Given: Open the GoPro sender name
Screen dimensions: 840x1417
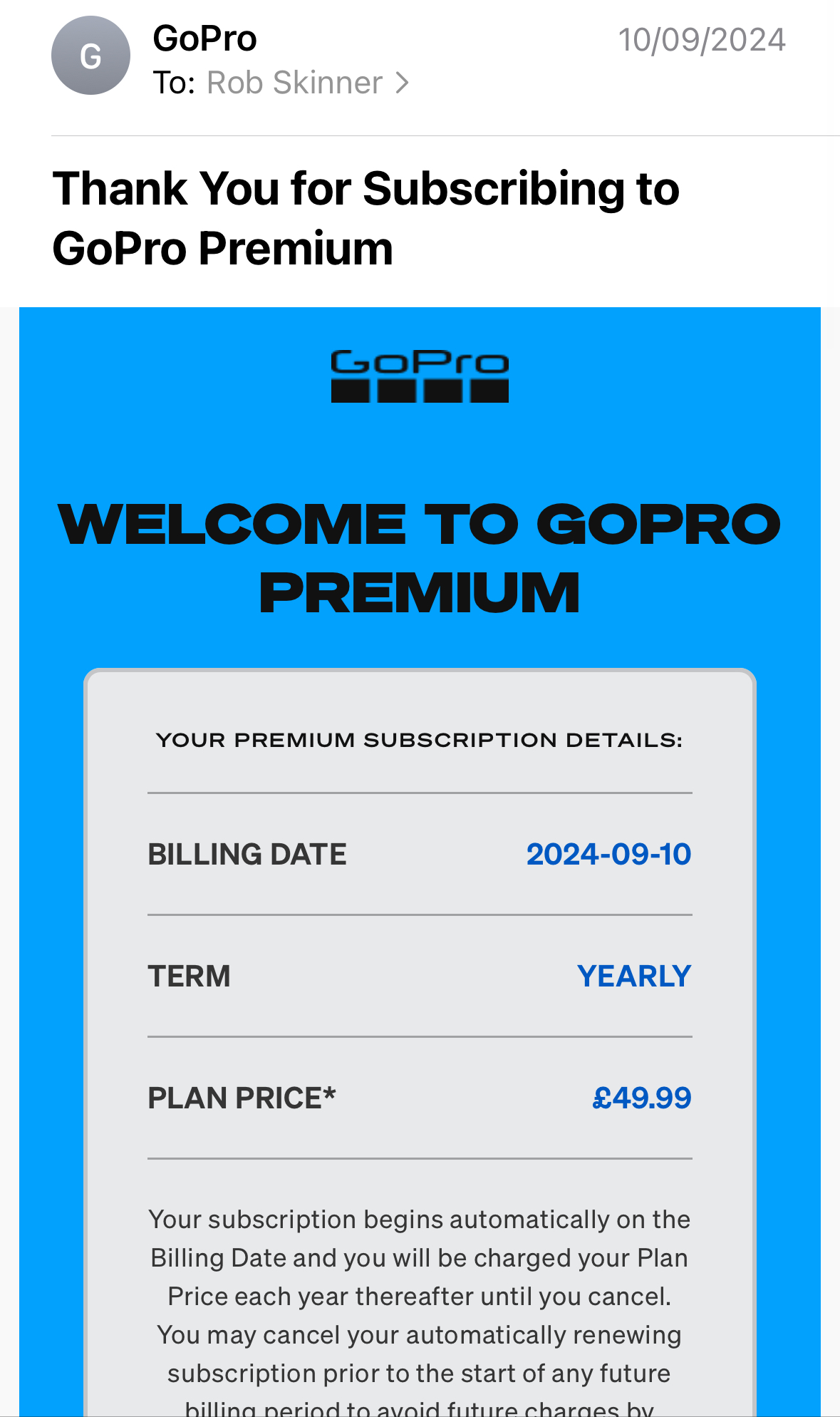Looking at the screenshot, I should coord(204,38).
